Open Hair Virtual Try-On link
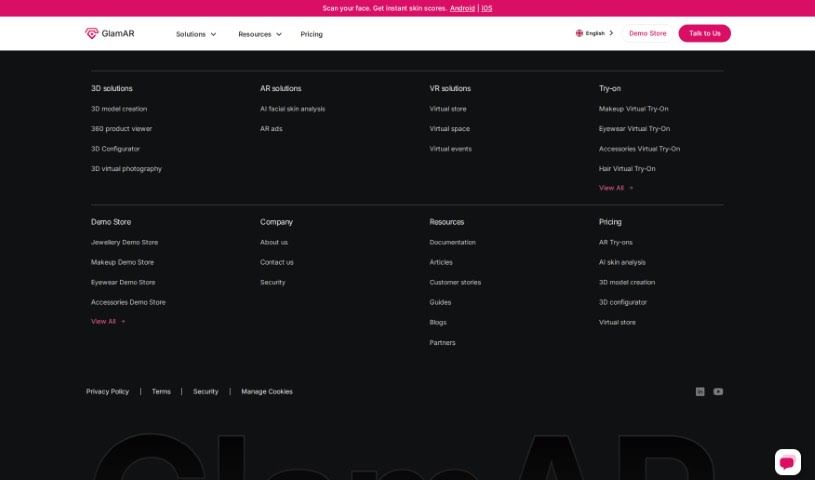This screenshot has height=480, width=815. point(627,168)
